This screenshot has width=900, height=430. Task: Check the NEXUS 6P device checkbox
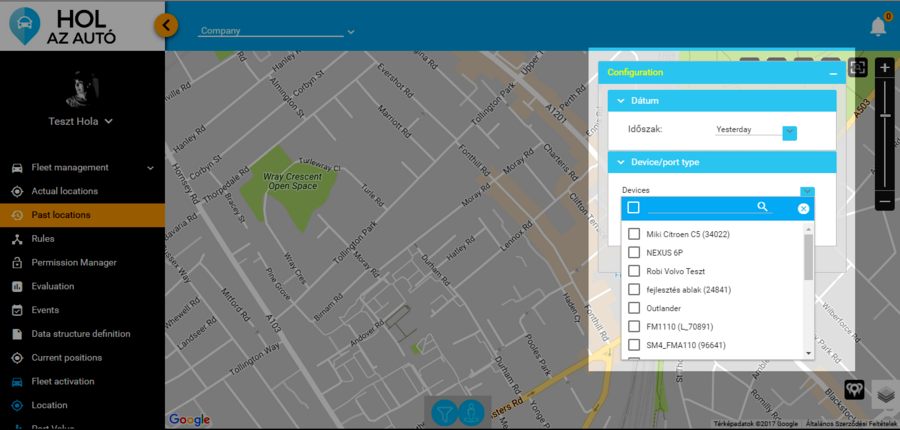(634, 253)
